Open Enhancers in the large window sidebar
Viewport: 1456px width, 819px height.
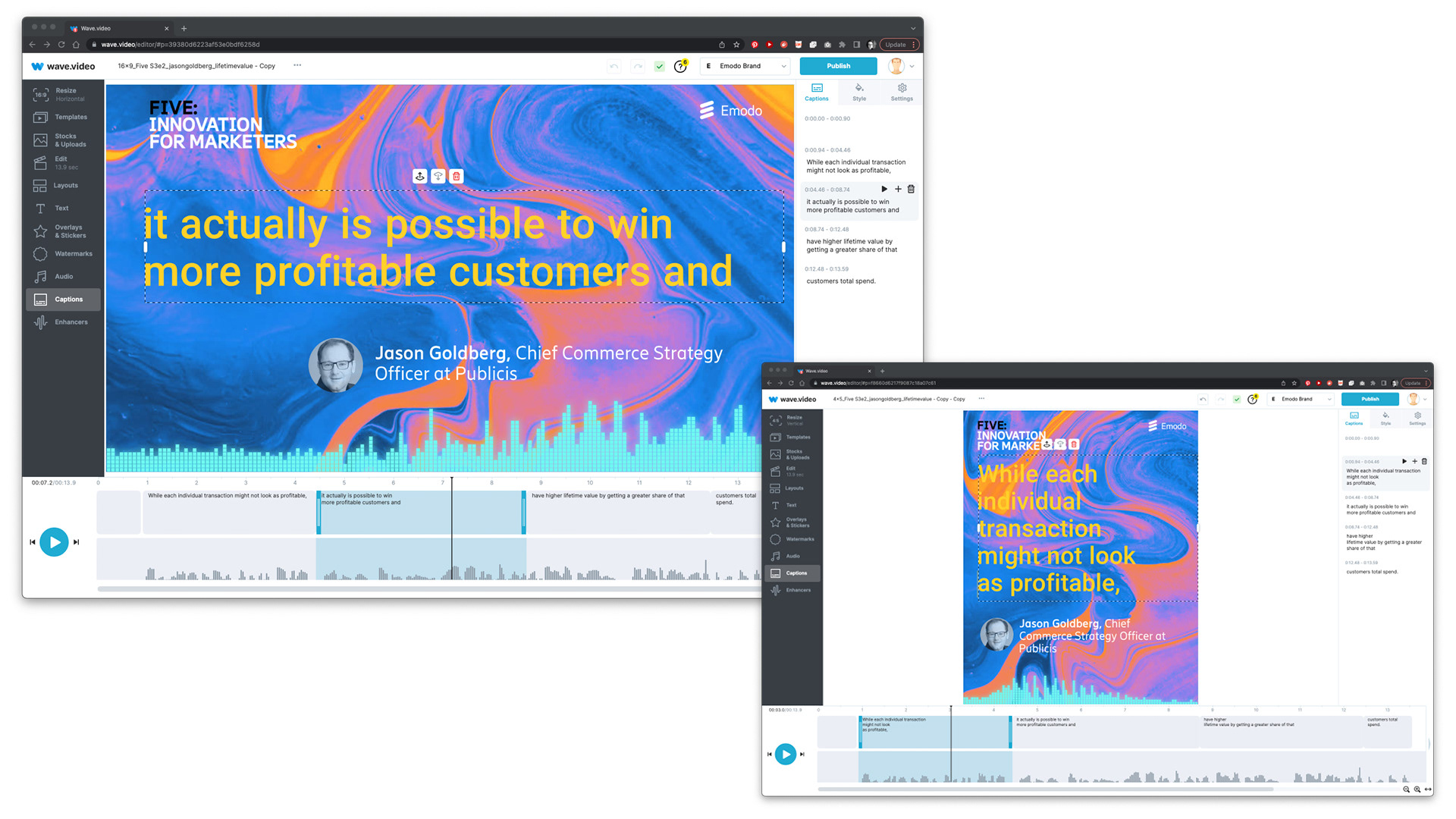tap(63, 322)
